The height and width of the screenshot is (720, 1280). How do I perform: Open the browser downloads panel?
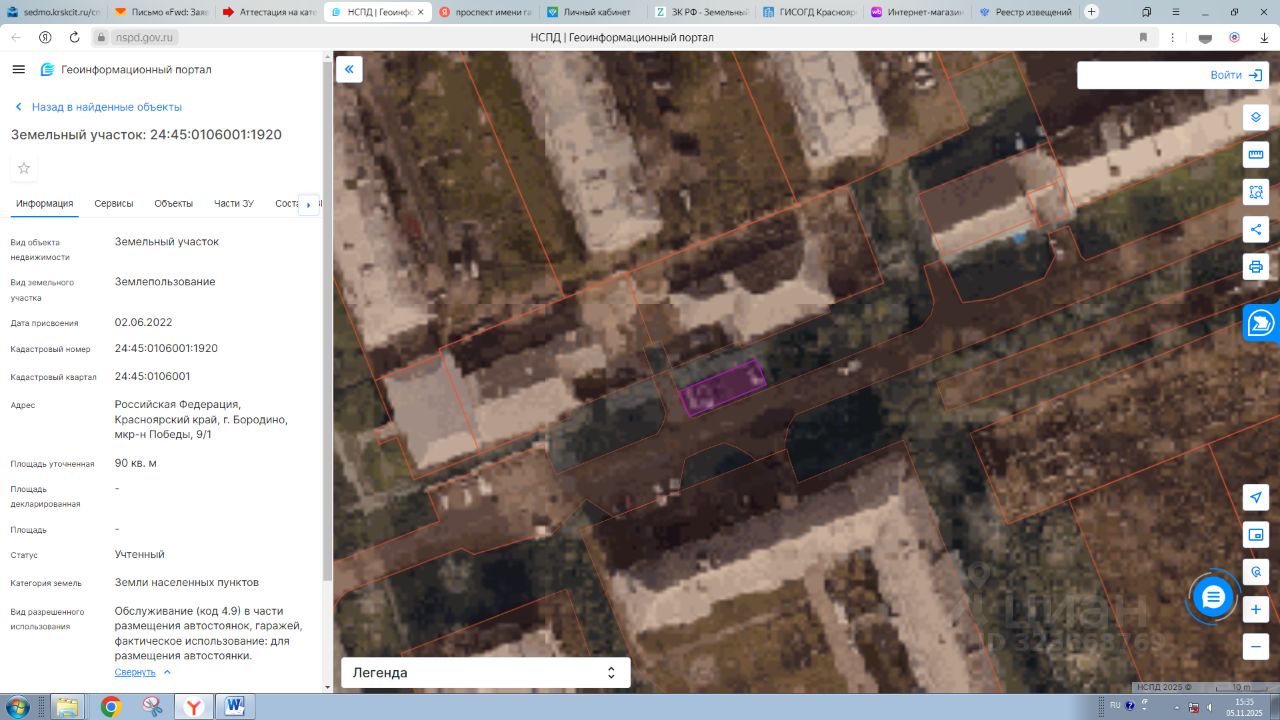pyautogui.click(x=1264, y=37)
